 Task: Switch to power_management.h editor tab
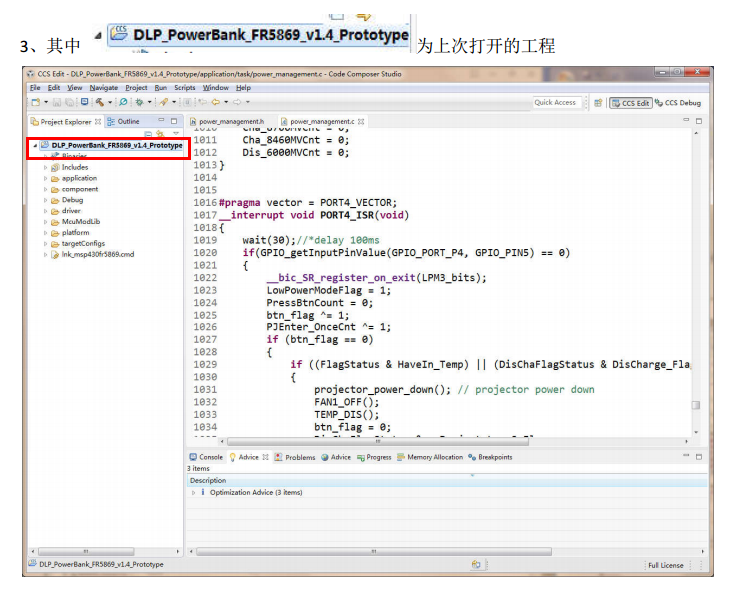(x=227, y=122)
